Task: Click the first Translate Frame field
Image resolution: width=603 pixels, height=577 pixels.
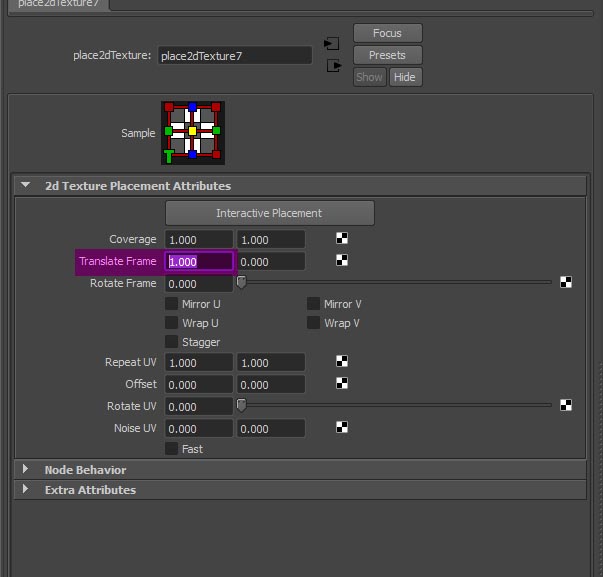Action: tap(199, 262)
